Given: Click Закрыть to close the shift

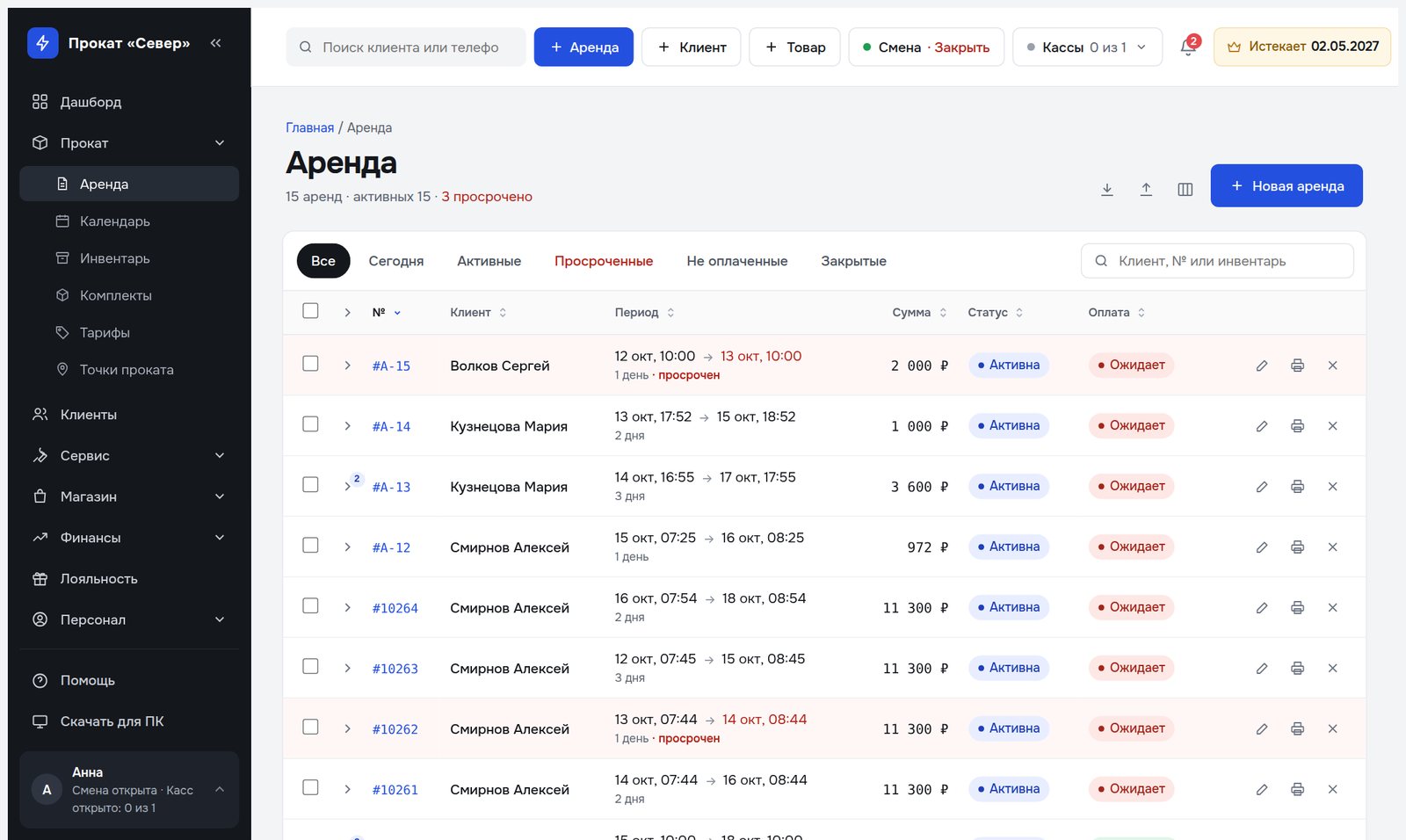Looking at the screenshot, I should click(x=962, y=47).
